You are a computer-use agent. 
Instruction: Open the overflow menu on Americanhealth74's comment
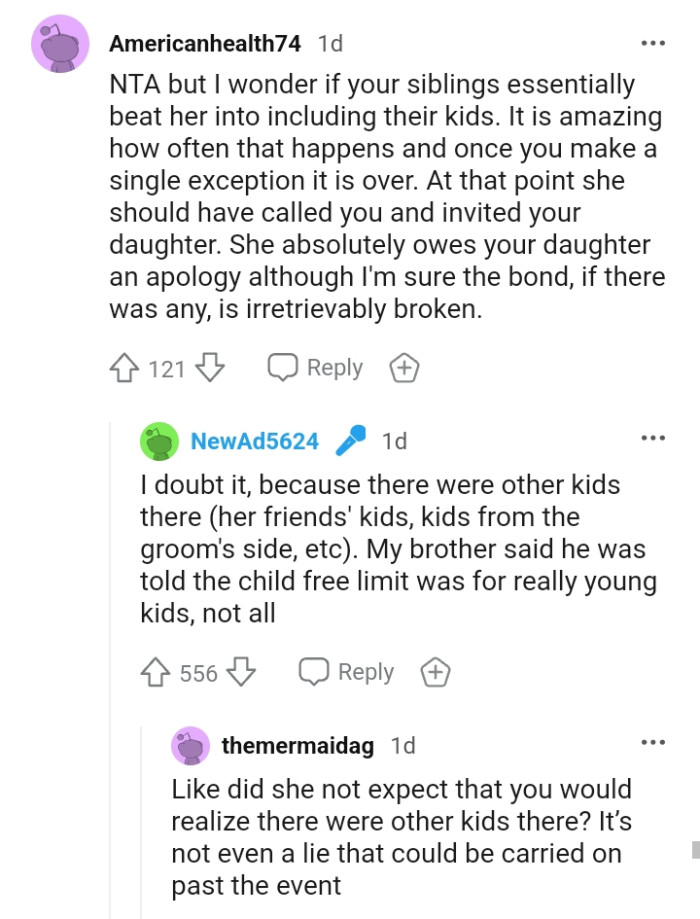[654, 42]
